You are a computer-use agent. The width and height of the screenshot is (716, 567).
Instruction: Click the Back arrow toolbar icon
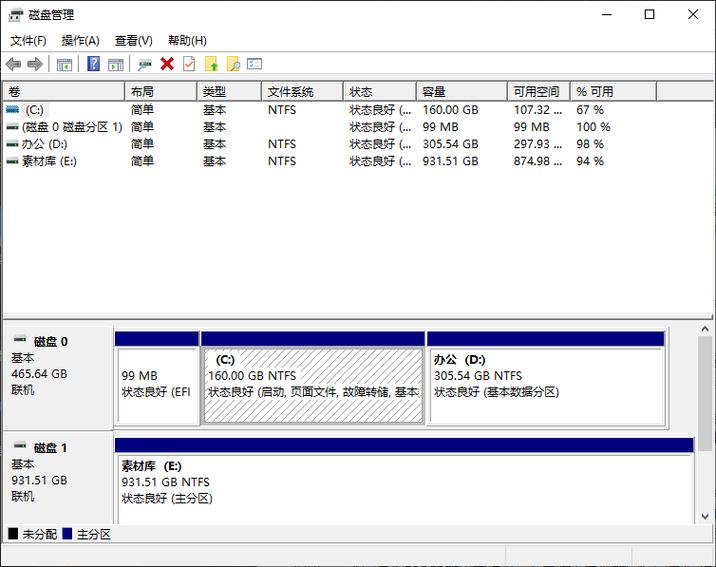tap(14, 64)
